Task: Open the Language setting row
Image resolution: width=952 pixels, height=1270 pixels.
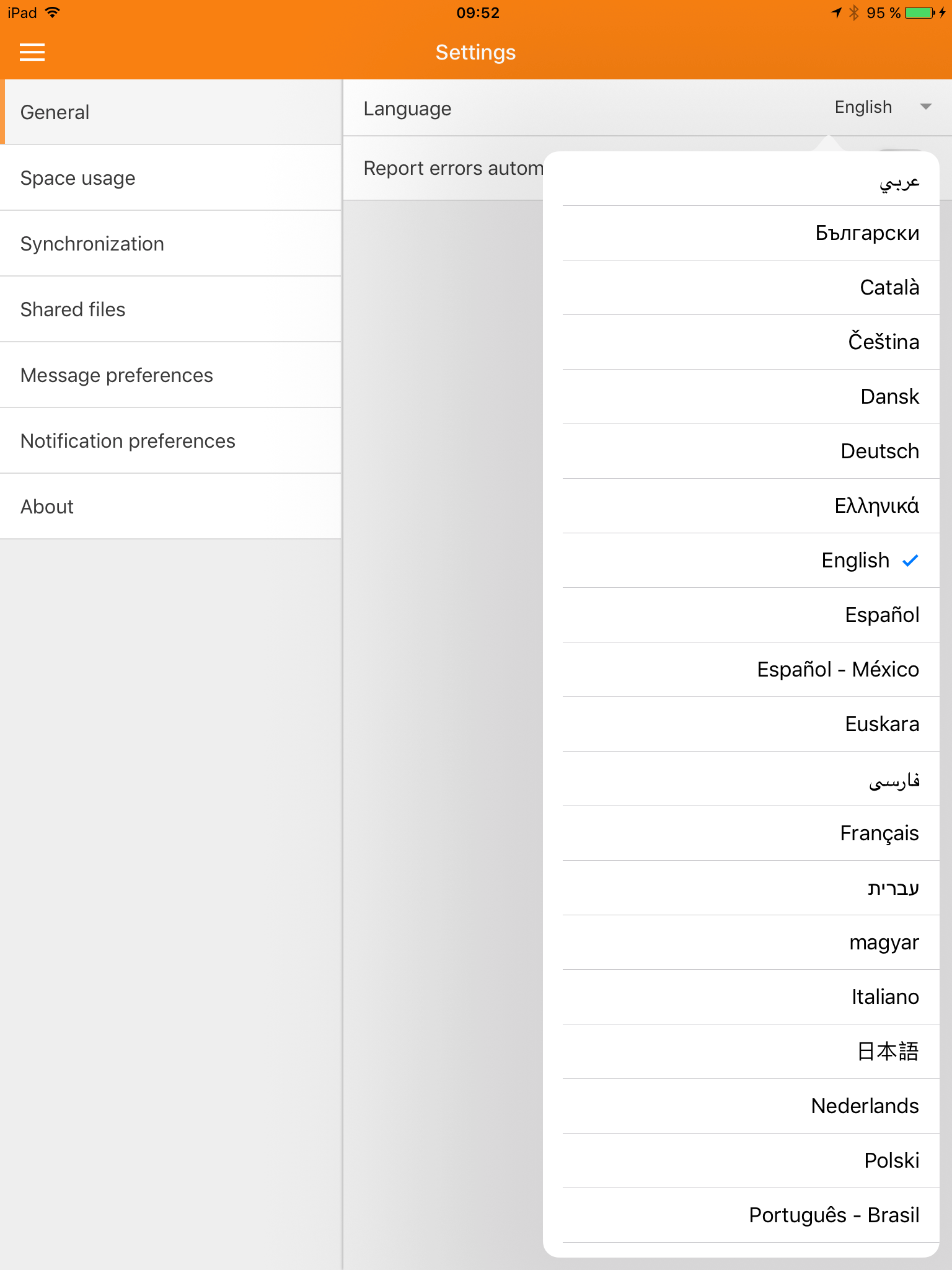Action: tap(648, 108)
